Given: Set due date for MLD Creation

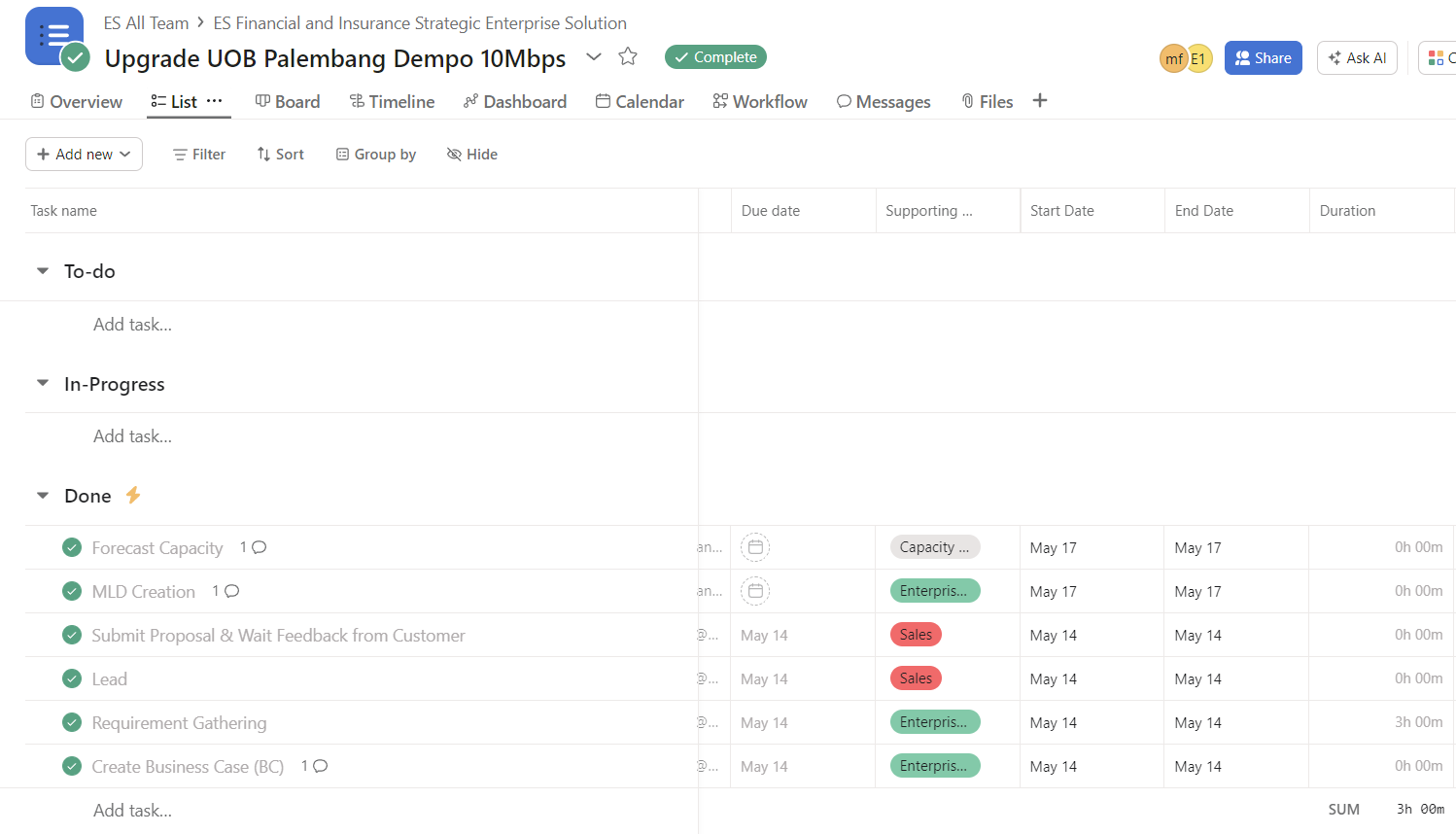Looking at the screenshot, I should 755,591.
